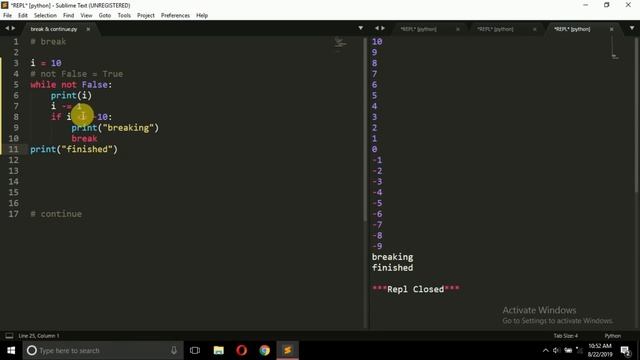Click the '# break' comment line
This screenshot has width=640, height=360.
click(x=48, y=42)
